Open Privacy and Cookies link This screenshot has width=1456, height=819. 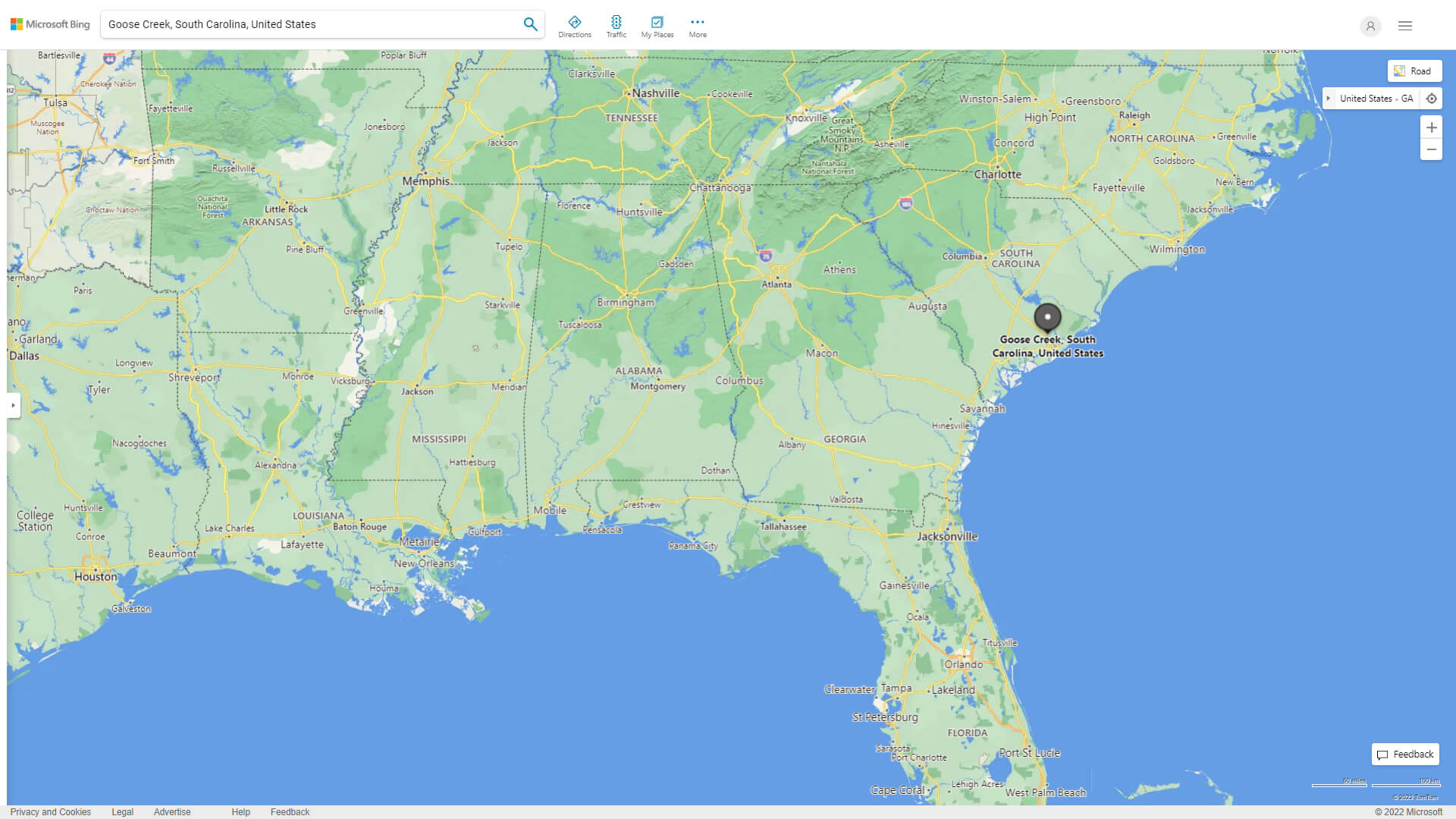pos(51,812)
